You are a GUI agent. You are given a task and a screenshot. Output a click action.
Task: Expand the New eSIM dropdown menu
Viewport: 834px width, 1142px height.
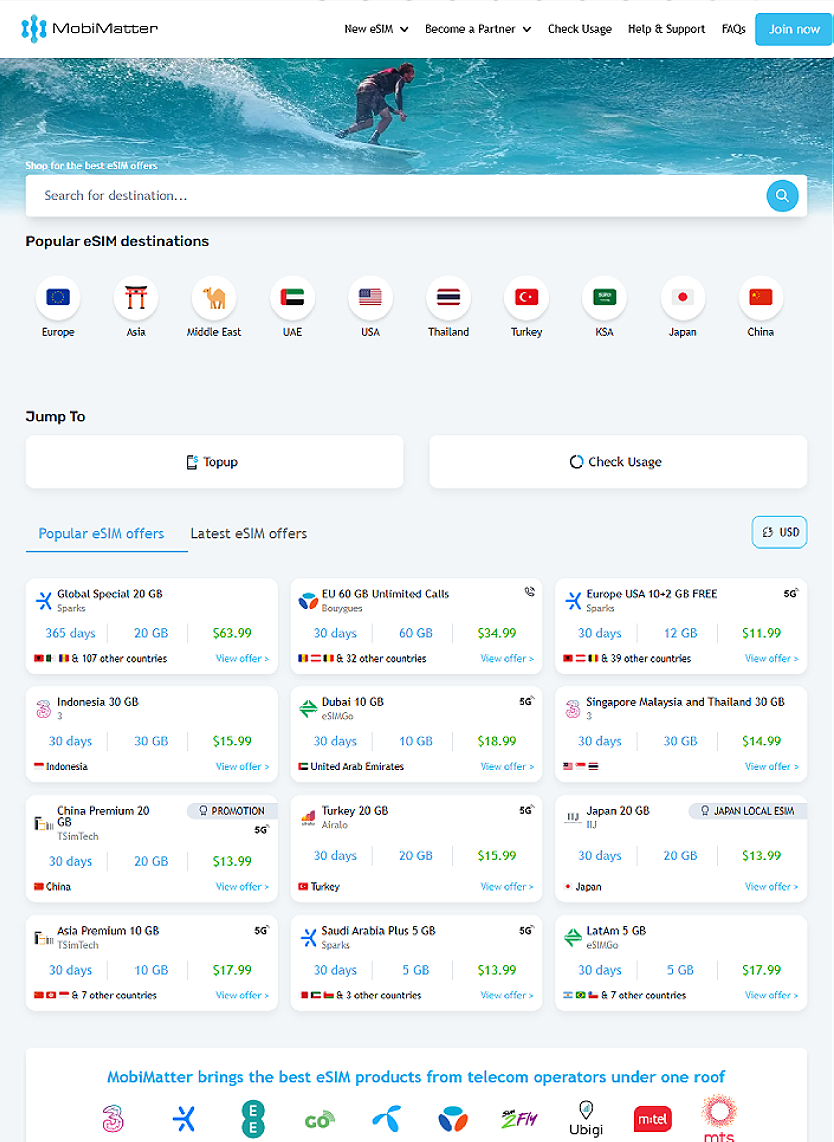click(376, 29)
